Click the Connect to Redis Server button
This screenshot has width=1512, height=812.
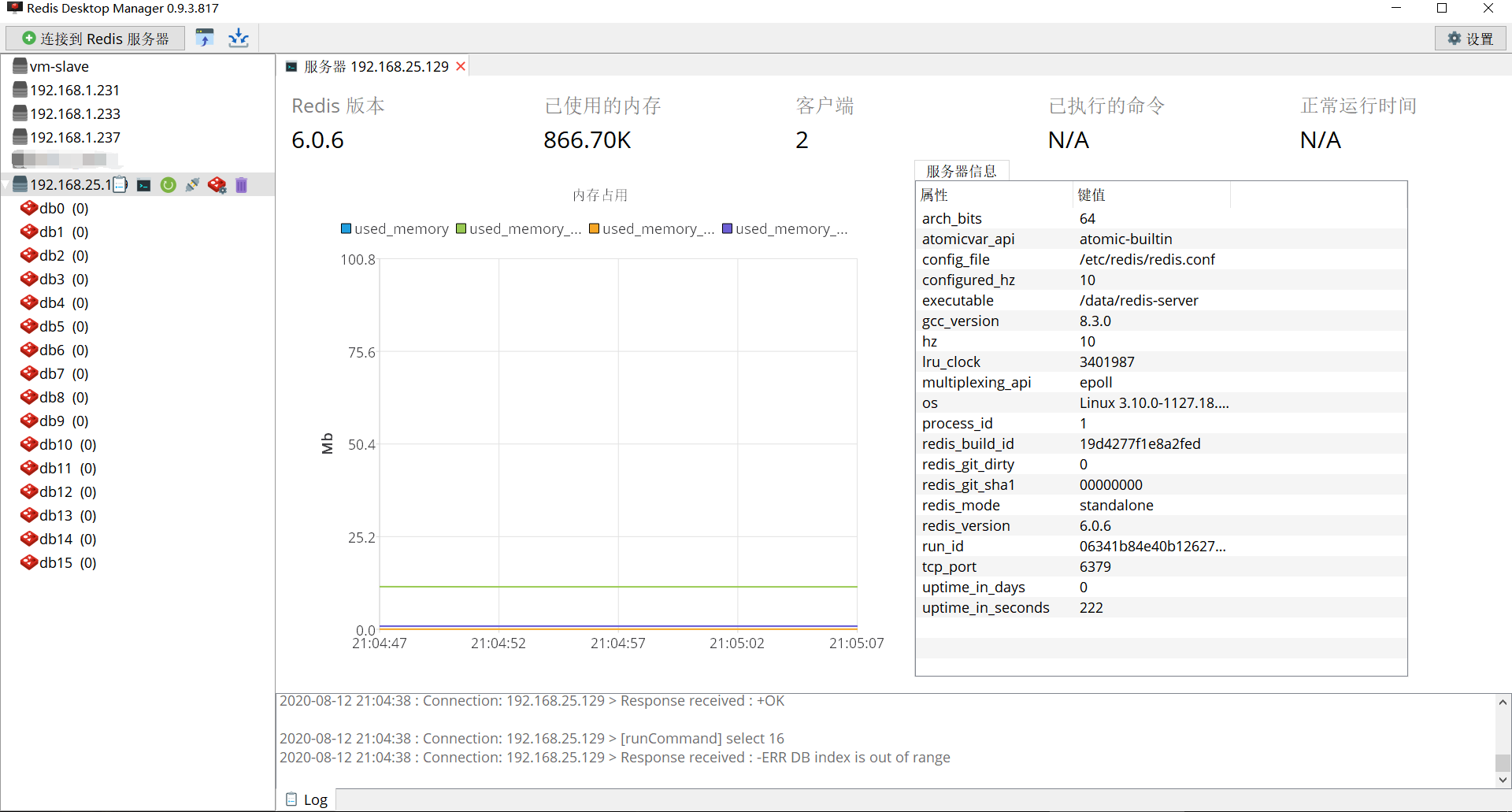[x=95, y=38]
